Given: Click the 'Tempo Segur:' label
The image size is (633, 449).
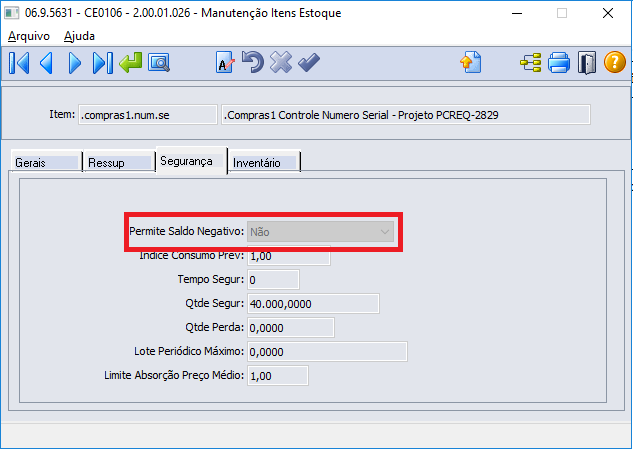Looking at the screenshot, I should click(211, 279).
